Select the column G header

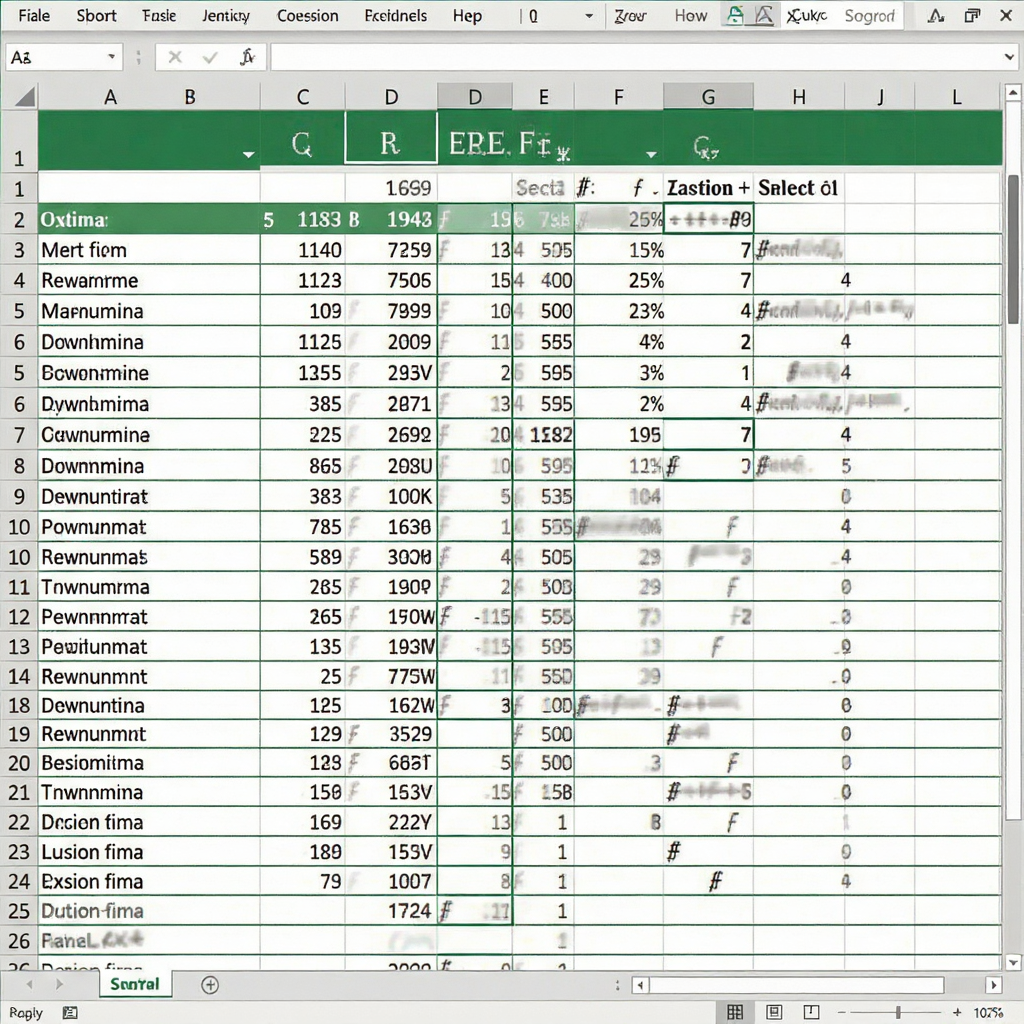click(708, 97)
